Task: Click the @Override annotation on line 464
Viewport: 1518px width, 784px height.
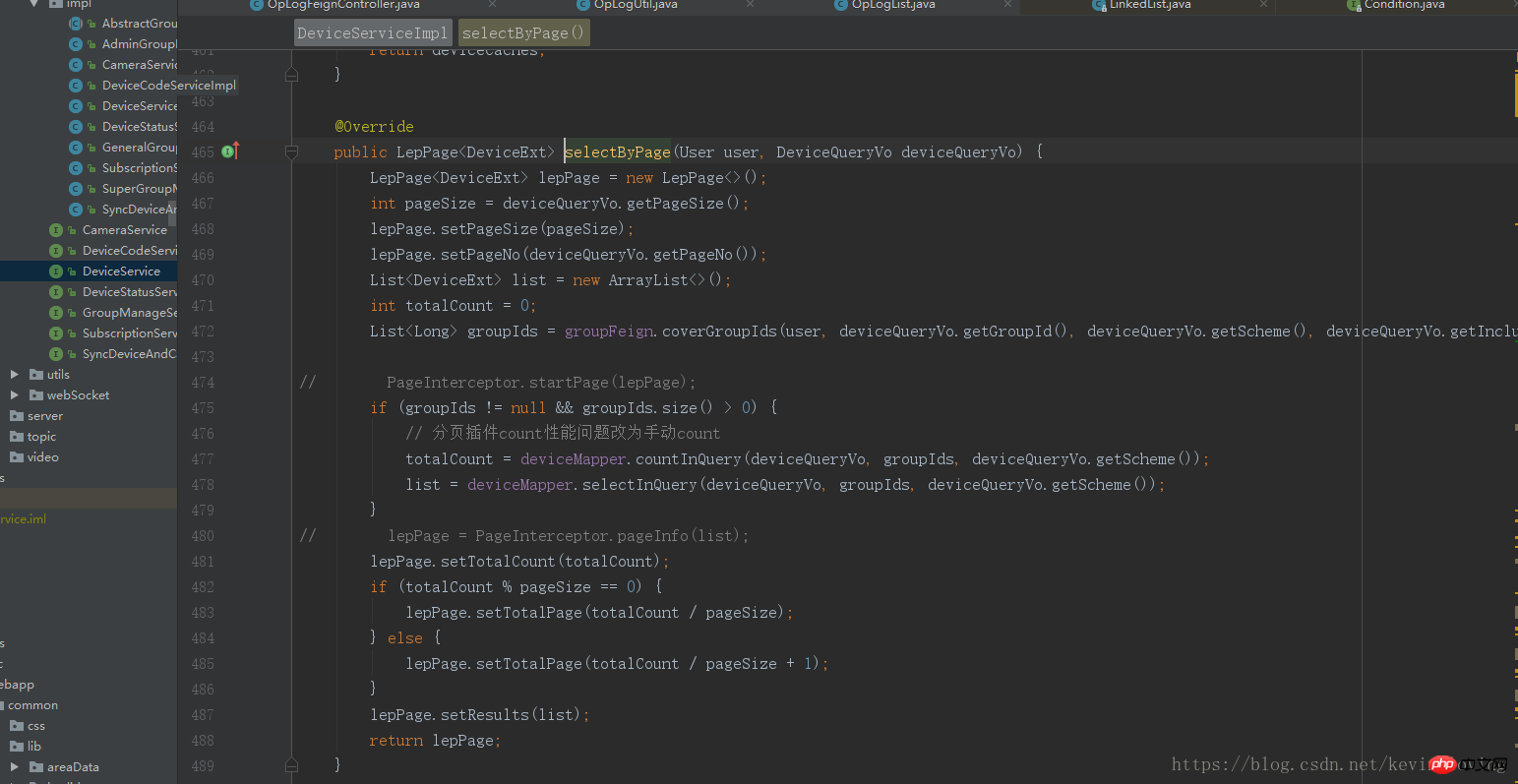Action: coord(374,126)
